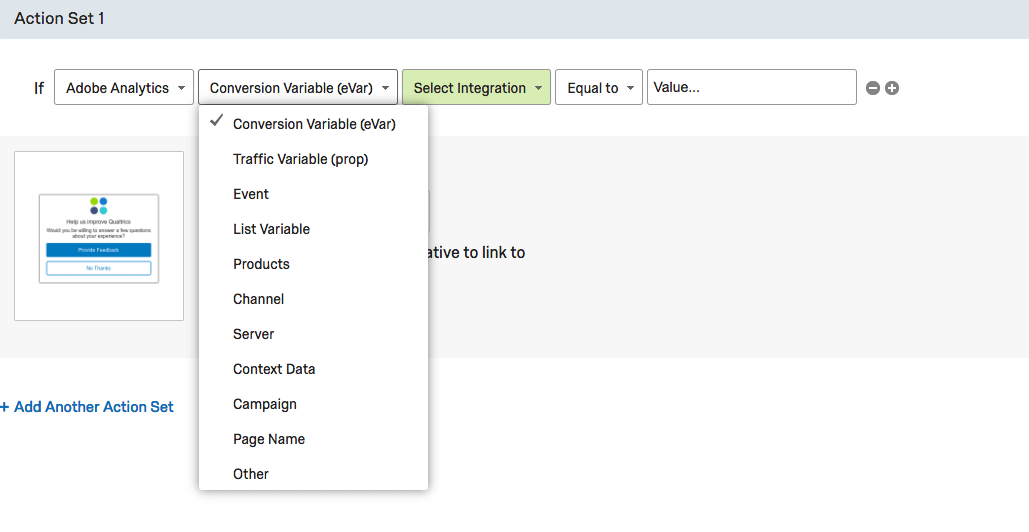Pick Products from the dropdown list

(x=314, y=264)
